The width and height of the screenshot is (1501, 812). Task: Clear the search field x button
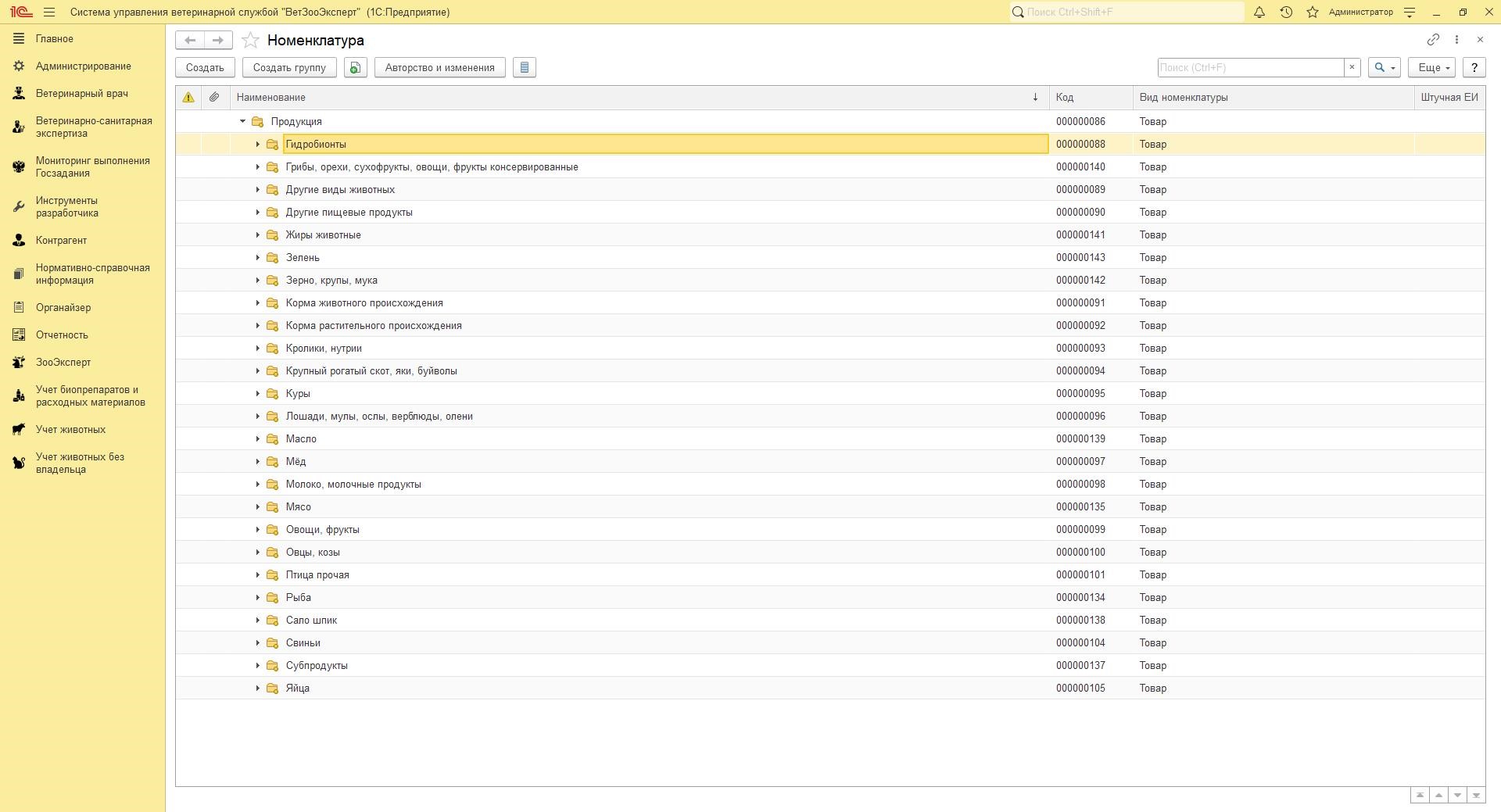click(1352, 68)
